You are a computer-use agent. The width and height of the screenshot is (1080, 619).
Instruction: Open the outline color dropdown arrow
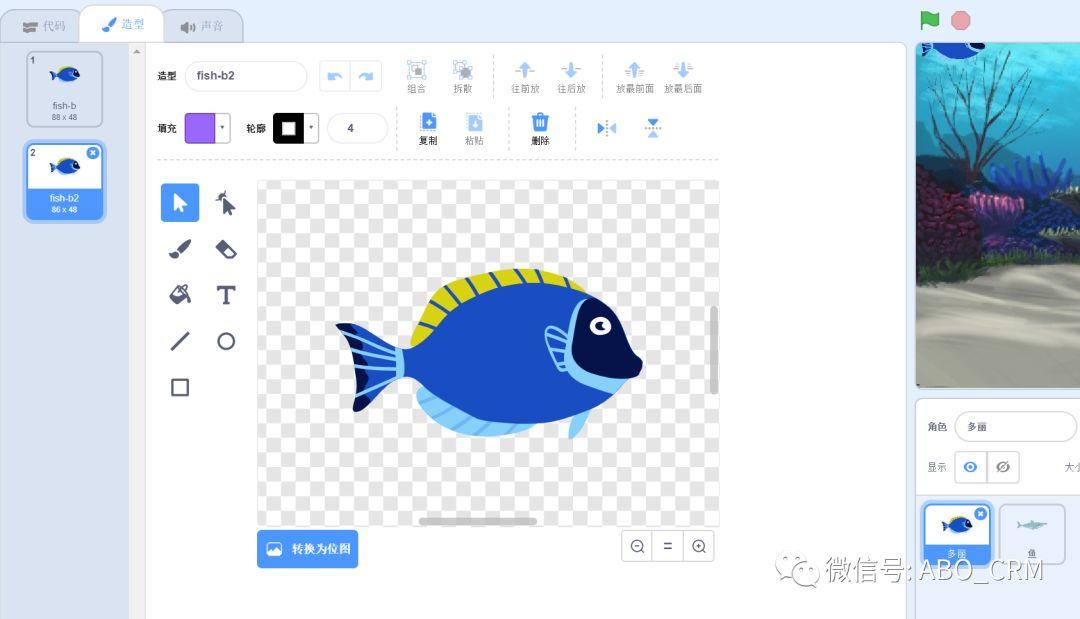pyautogui.click(x=311, y=128)
